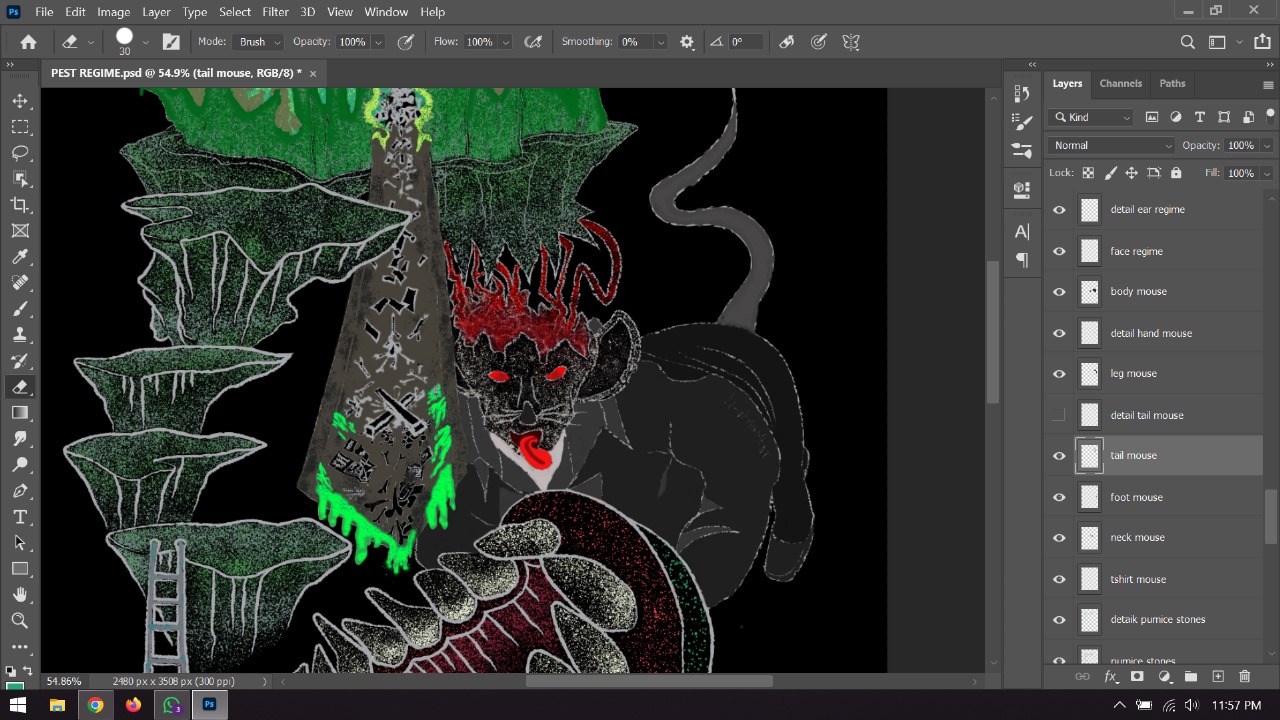
Task: Open the layer filter Kind dropdown
Action: 1091,117
